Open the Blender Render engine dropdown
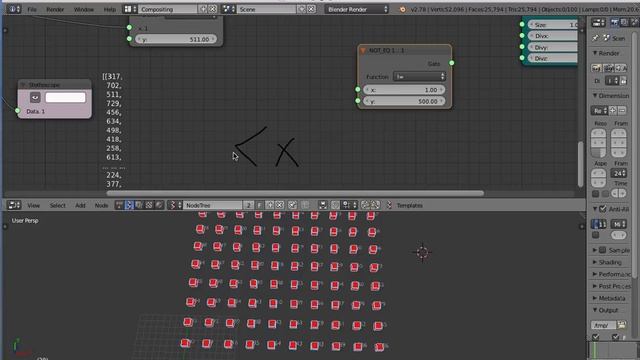This screenshot has width=640, height=360. click(356, 9)
